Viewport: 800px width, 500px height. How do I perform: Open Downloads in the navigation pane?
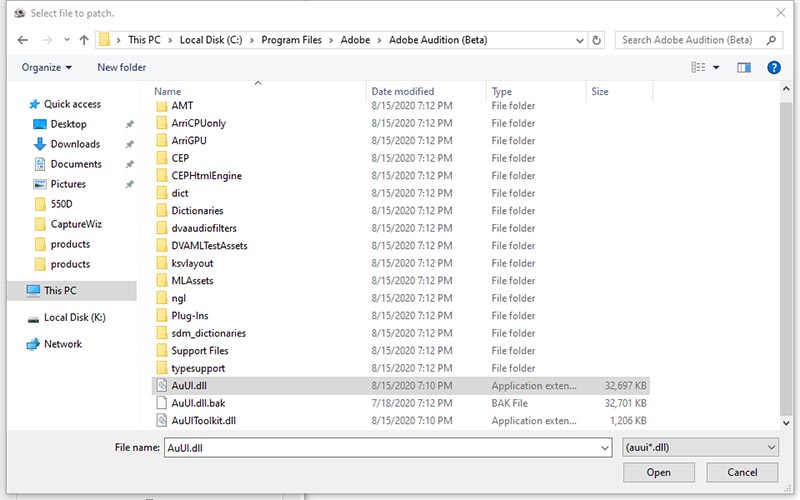[75, 144]
